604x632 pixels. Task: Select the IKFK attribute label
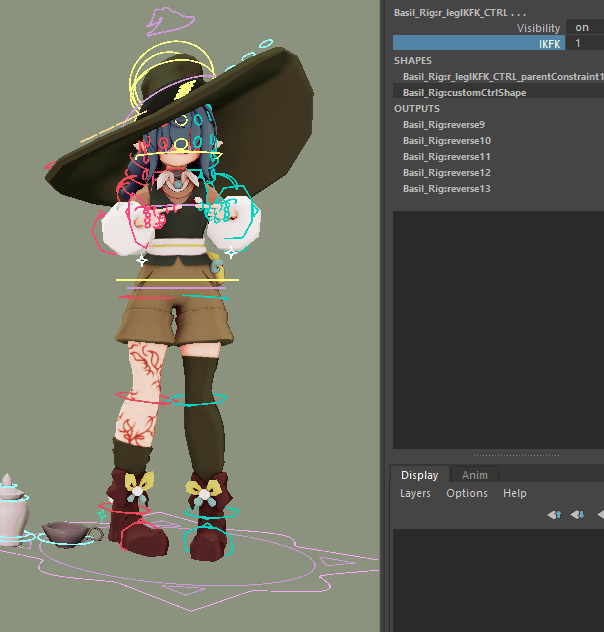(550, 44)
